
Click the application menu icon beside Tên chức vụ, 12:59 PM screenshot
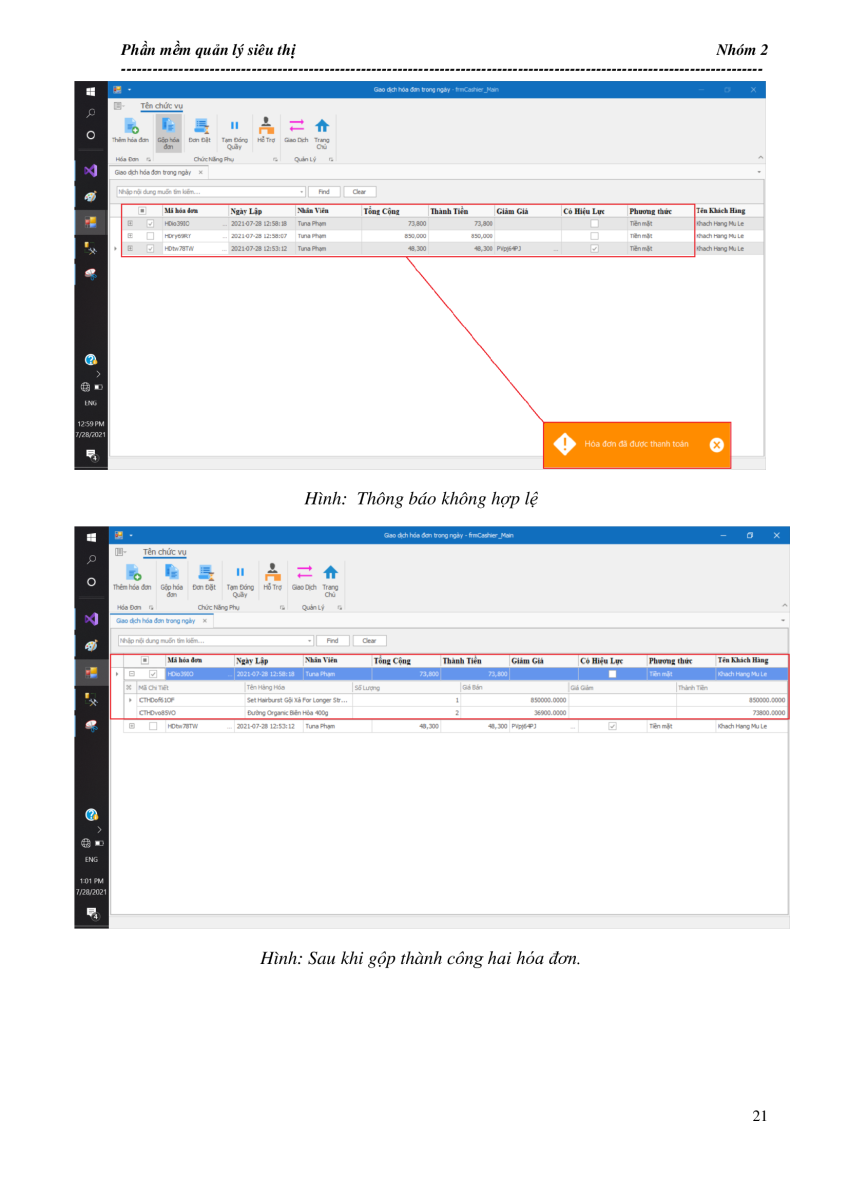[x=117, y=105]
